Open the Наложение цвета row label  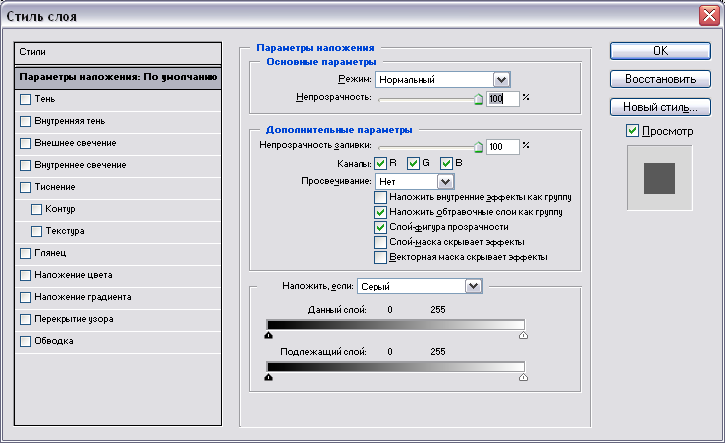[73, 275]
